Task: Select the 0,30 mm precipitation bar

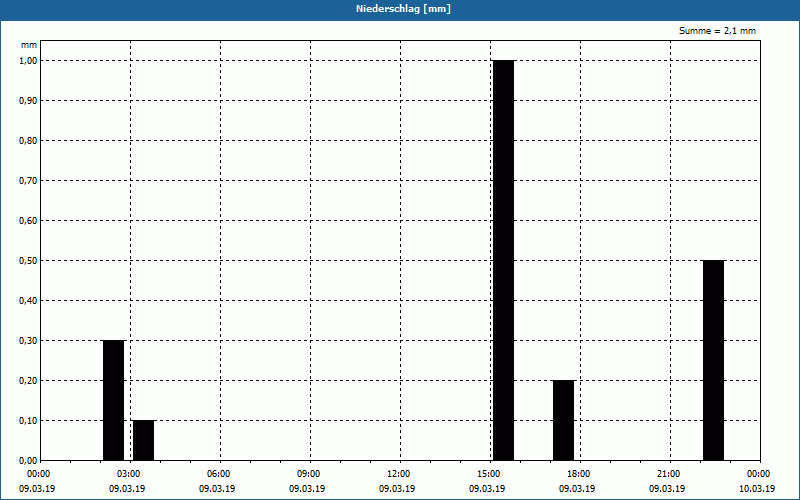Action: 113,400
